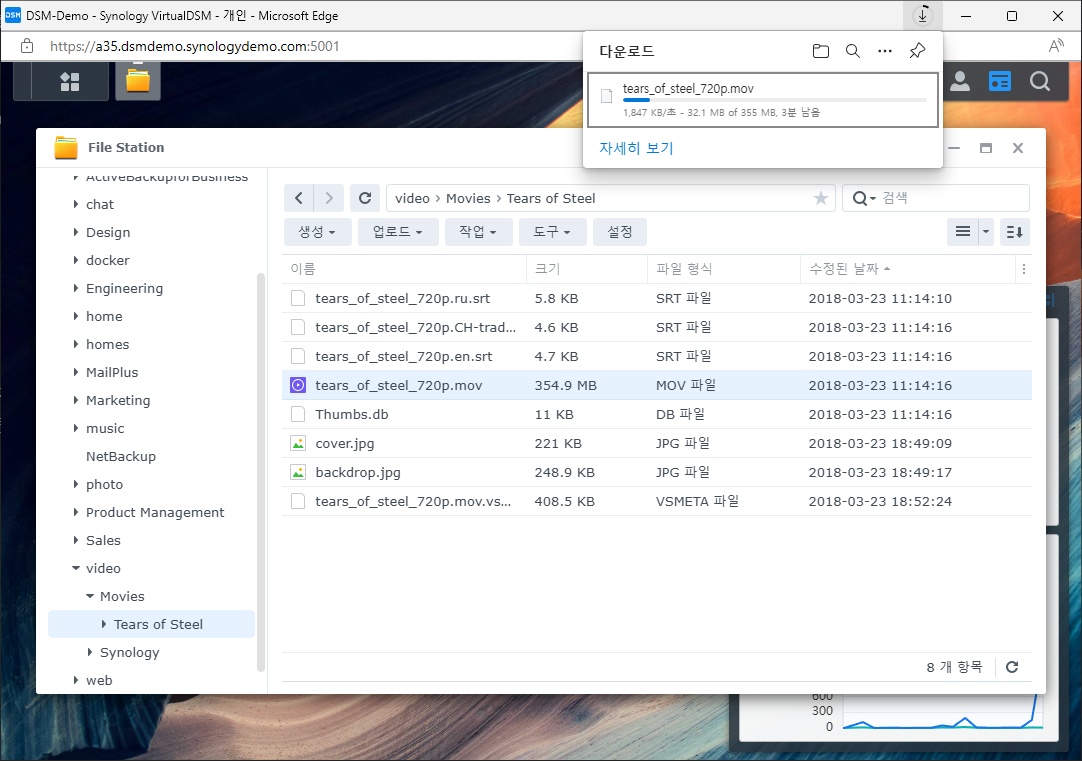The image size is (1082, 761).
Task: Click the DSM desktop search magnifier
Action: [1039, 81]
